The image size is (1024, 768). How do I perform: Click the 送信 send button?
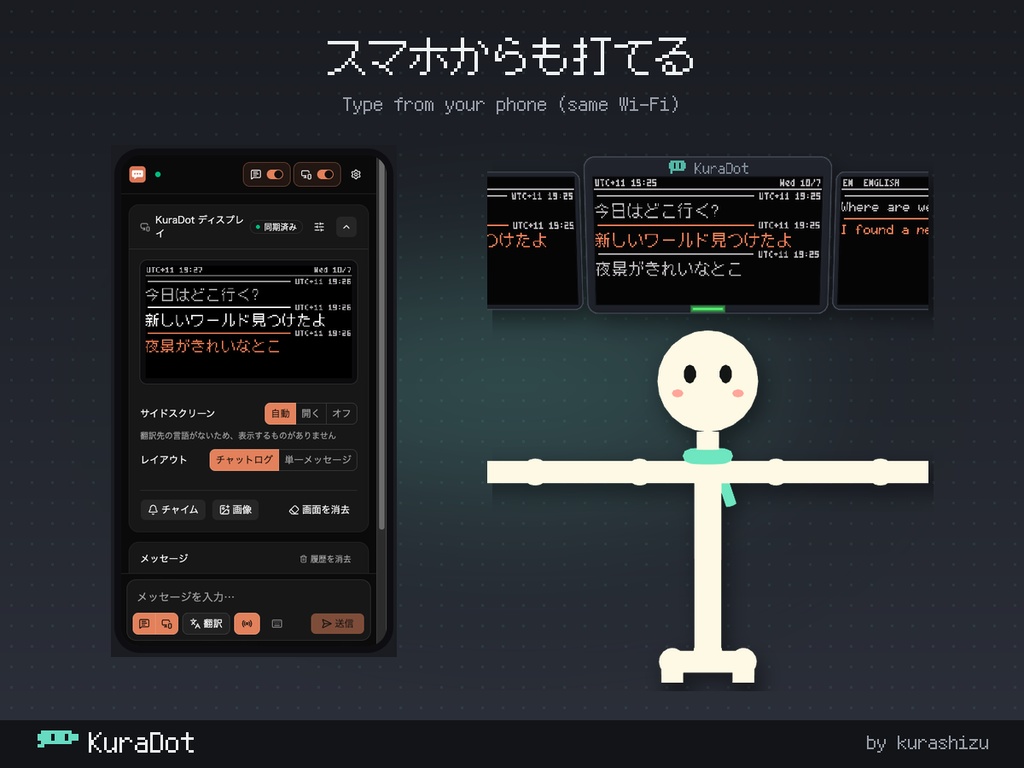pos(337,624)
